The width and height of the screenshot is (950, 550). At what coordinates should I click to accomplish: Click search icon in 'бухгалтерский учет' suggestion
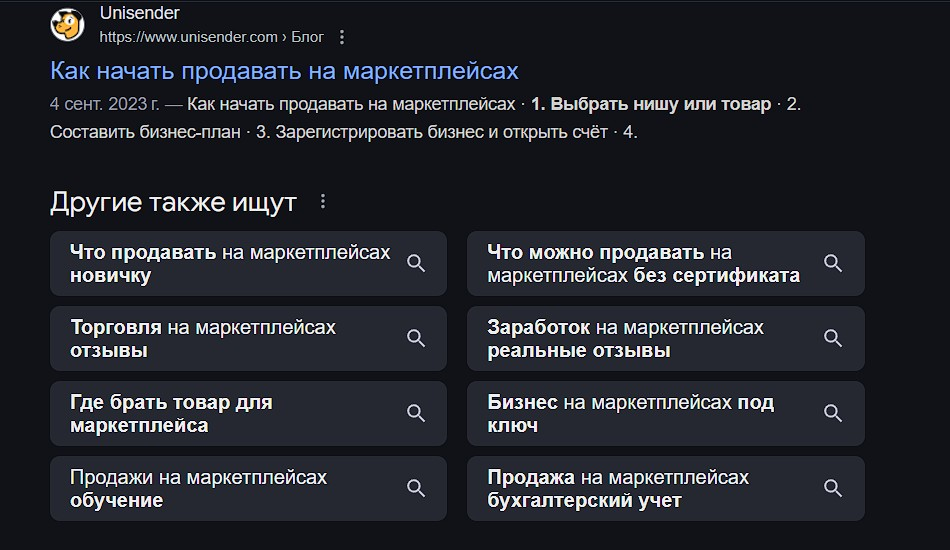[833, 489]
